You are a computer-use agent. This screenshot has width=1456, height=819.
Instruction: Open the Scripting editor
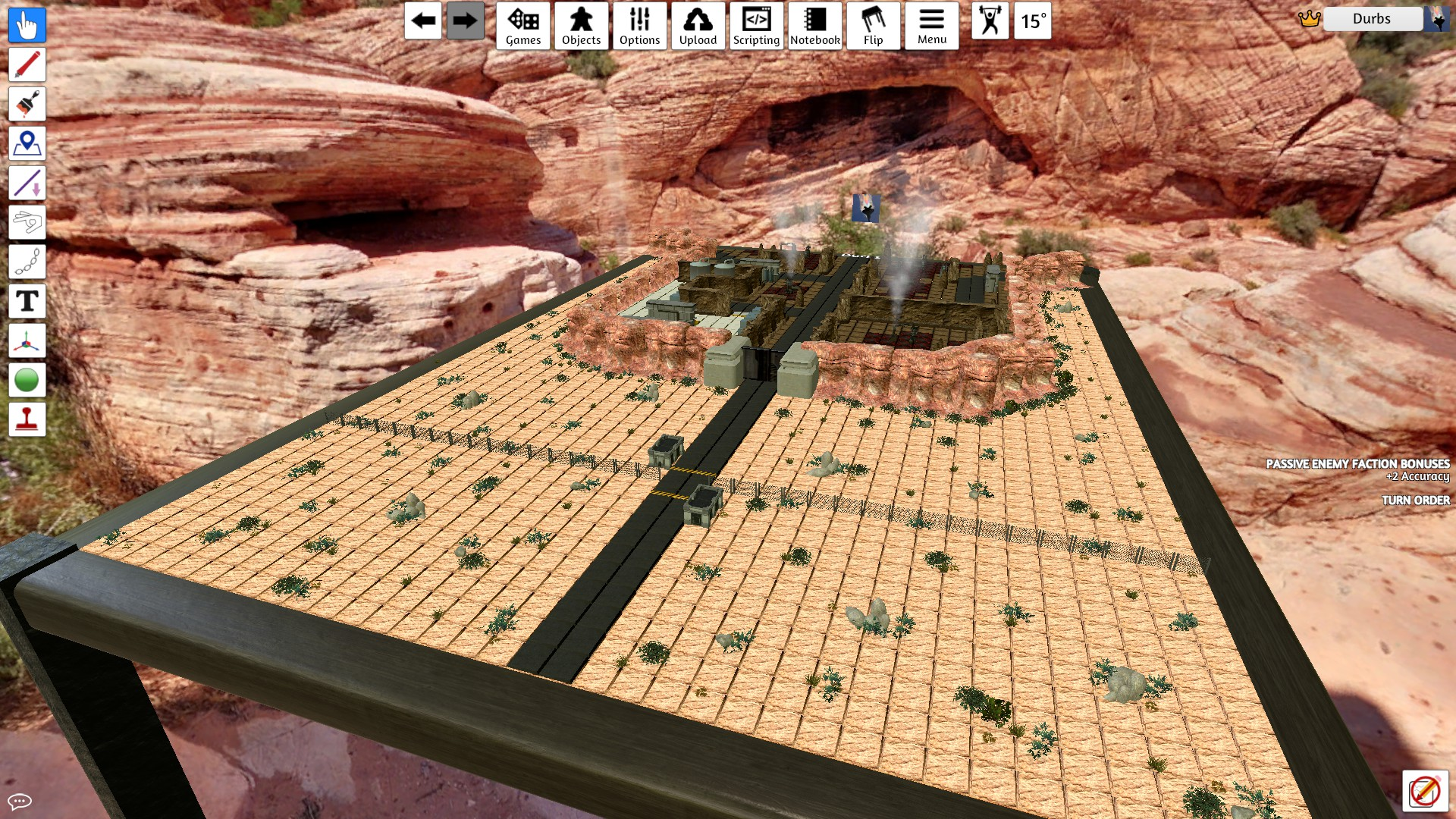tap(757, 26)
